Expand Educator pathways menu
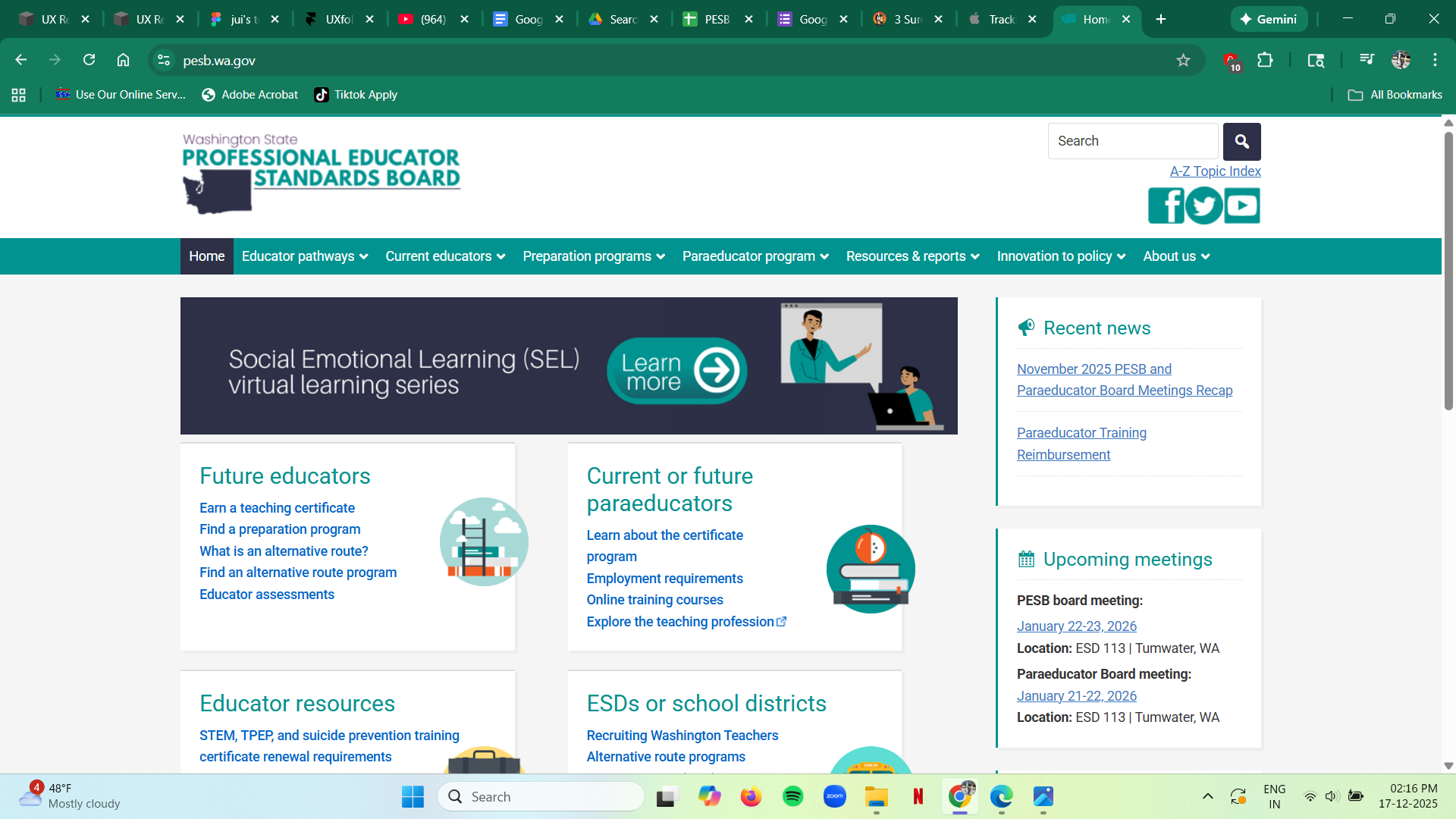The image size is (1456, 819). (x=304, y=256)
